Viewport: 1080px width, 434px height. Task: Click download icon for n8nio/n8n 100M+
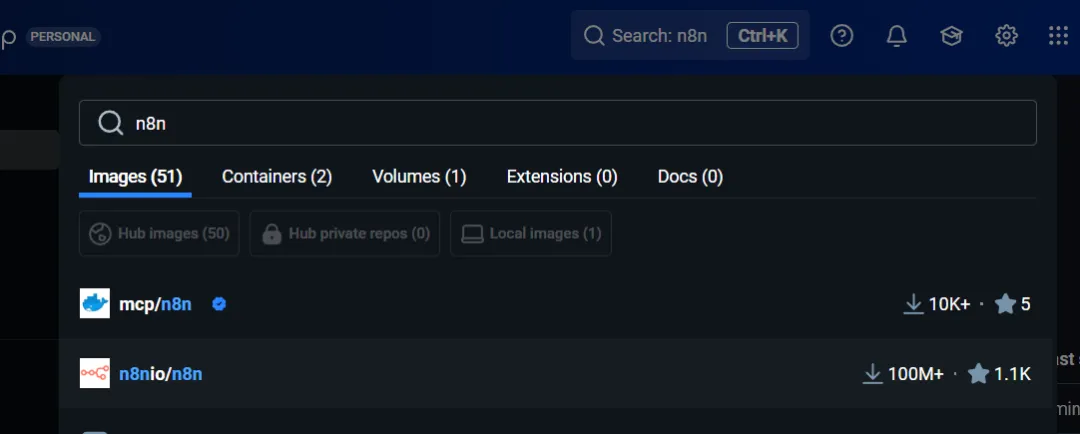pos(873,373)
